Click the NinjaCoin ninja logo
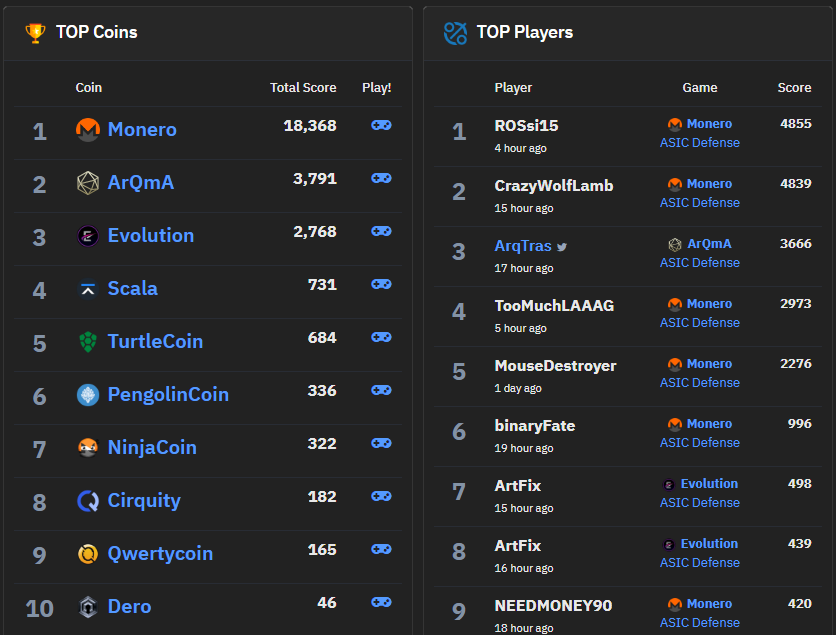 tap(88, 448)
